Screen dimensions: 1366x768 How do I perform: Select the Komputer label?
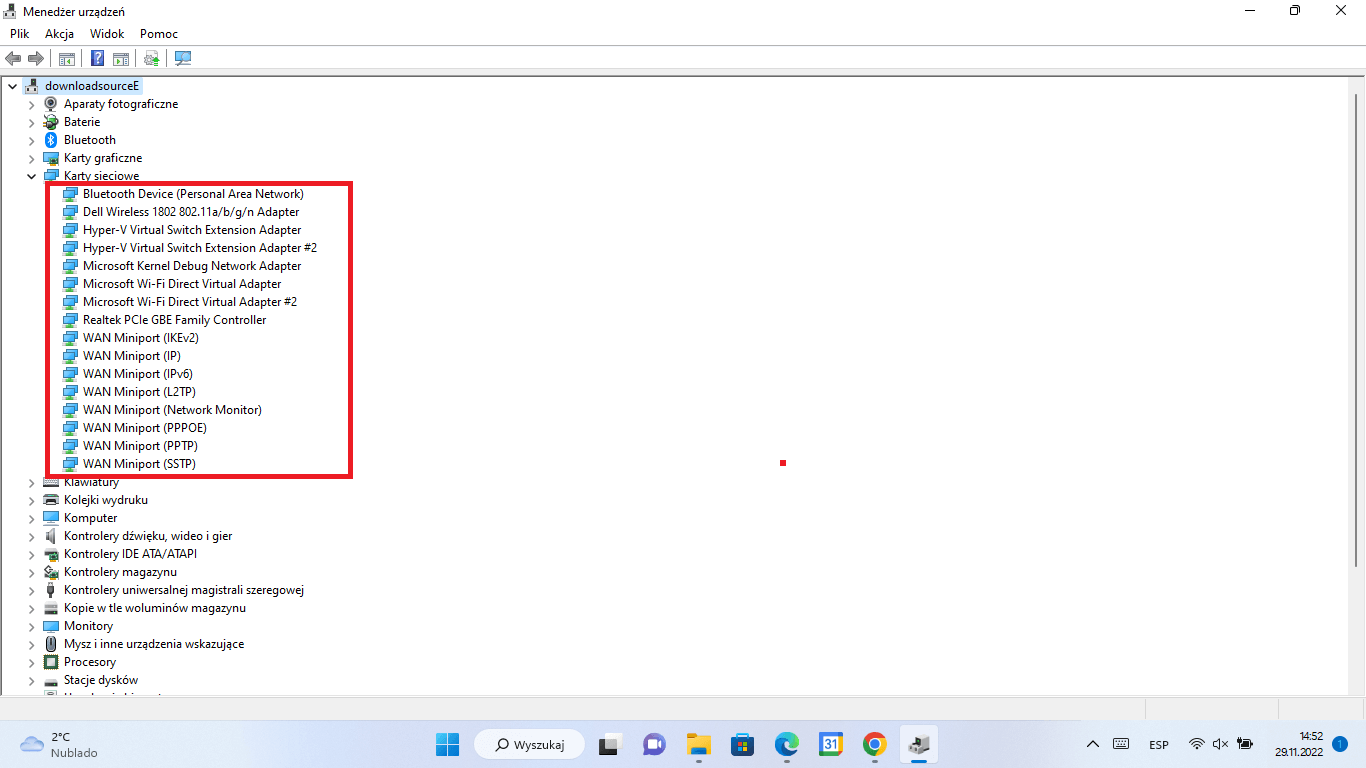coord(91,518)
